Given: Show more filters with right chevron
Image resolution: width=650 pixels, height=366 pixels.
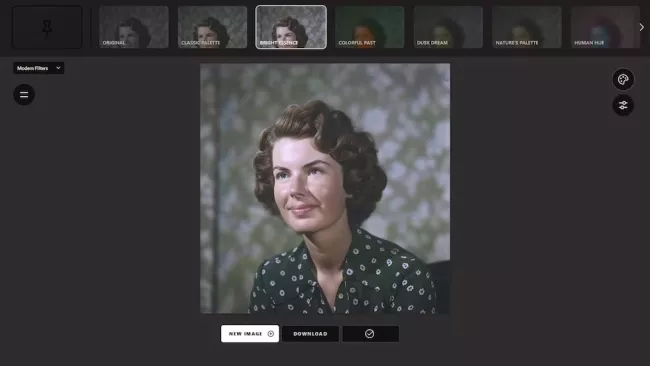Looking at the screenshot, I should pyautogui.click(x=642, y=27).
